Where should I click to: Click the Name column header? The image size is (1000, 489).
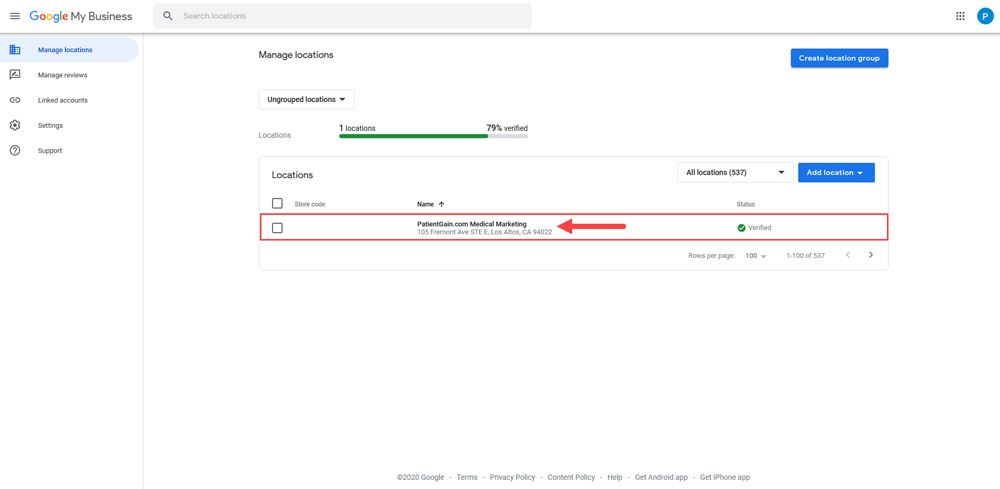point(425,204)
